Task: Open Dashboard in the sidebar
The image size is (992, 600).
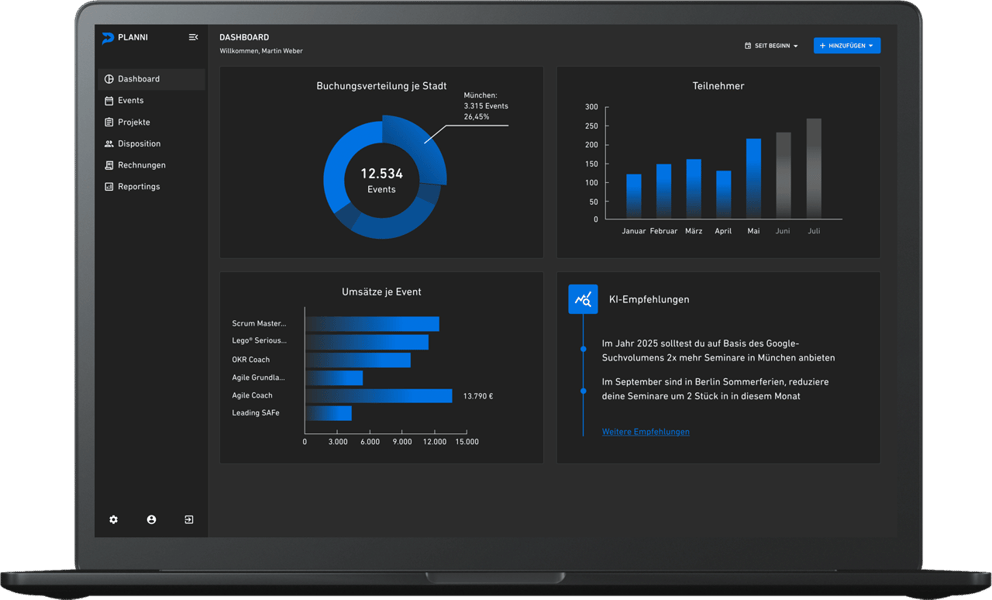Action: [x=151, y=79]
